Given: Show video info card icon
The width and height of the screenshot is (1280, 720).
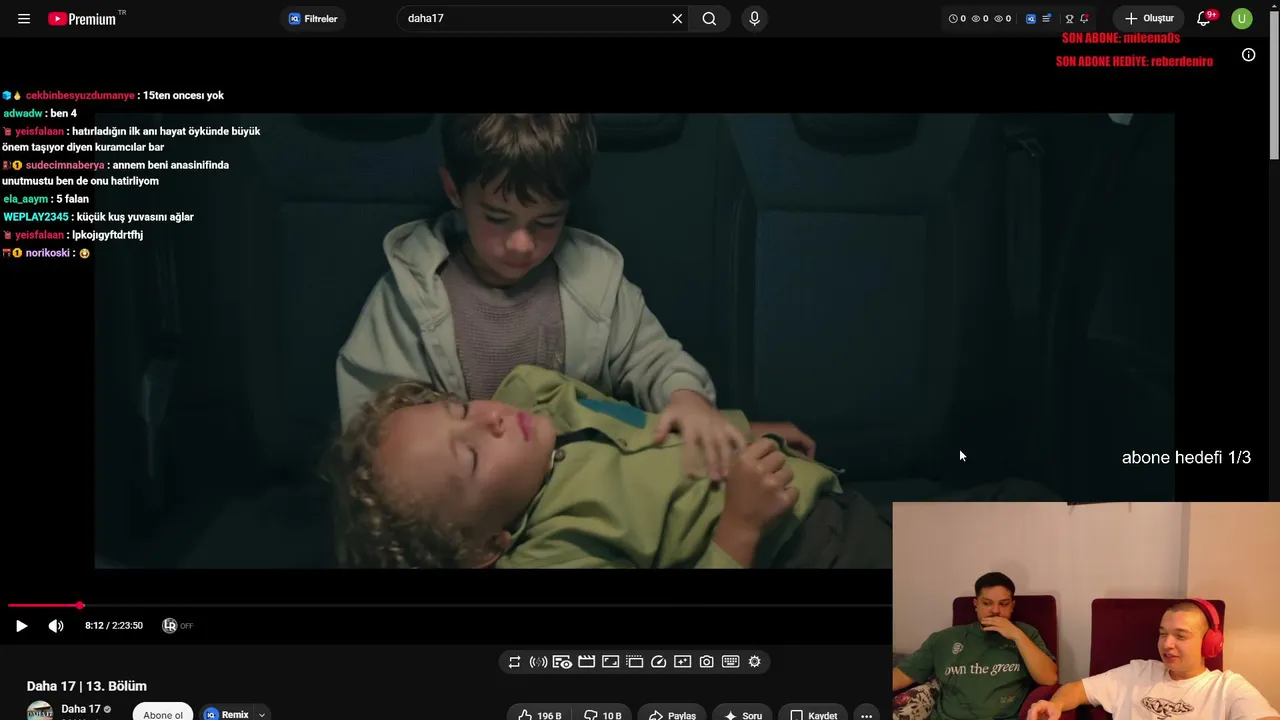Looking at the screenshot, I should (1248, 55).
